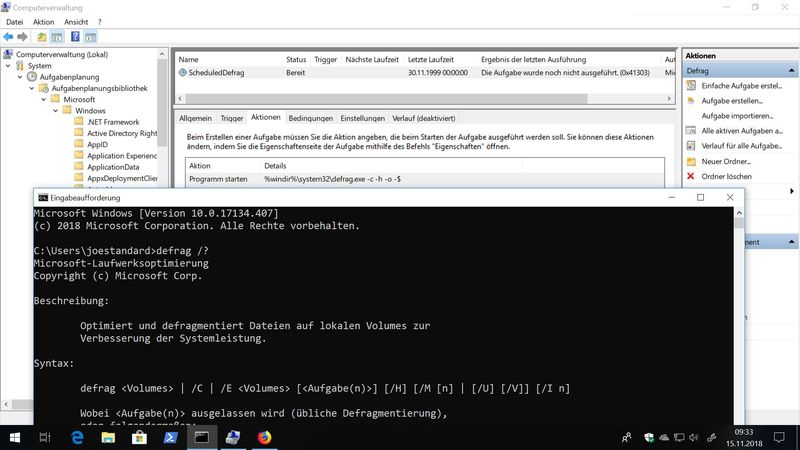The height and width of the screenshot is (450, 800).
Task: Collapse the Windows folder node
Action: click(56, 111)
